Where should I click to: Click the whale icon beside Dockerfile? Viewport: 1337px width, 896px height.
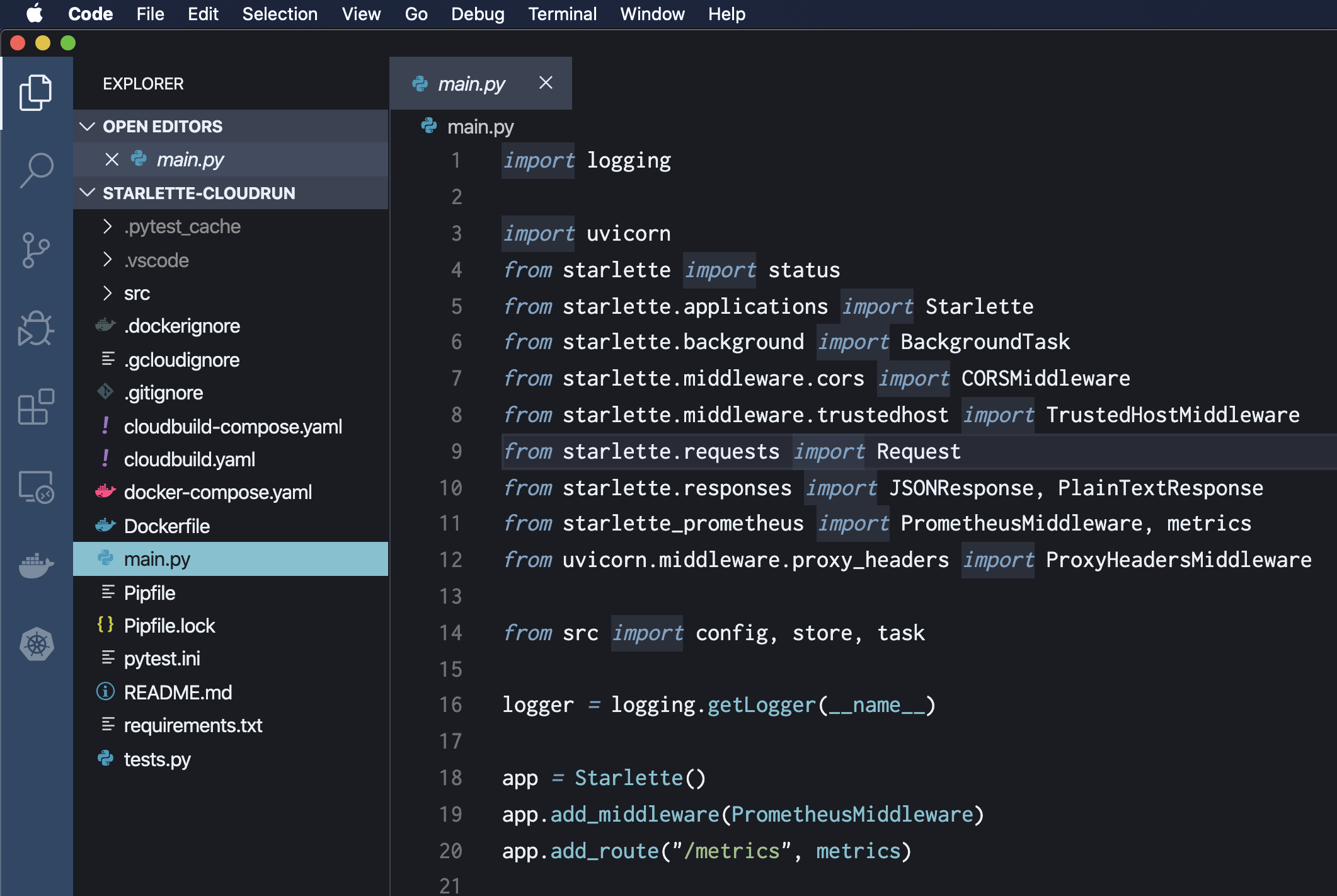tap(105, 525)
